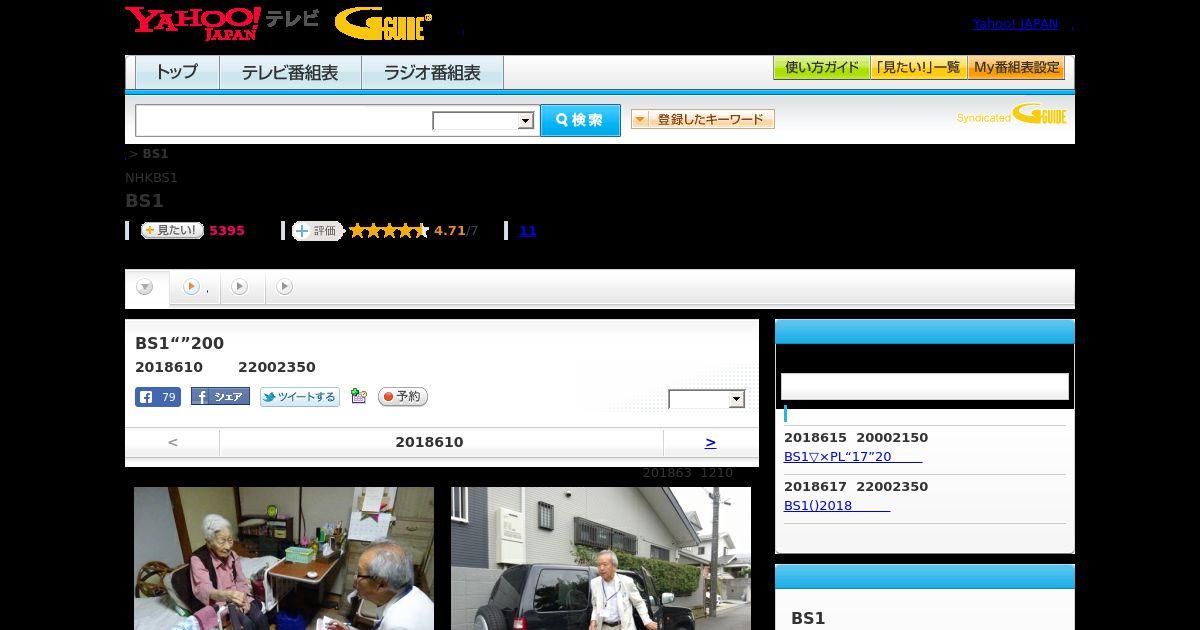
Task: Click the Facebook シェア button
Action: pos(220,397)
